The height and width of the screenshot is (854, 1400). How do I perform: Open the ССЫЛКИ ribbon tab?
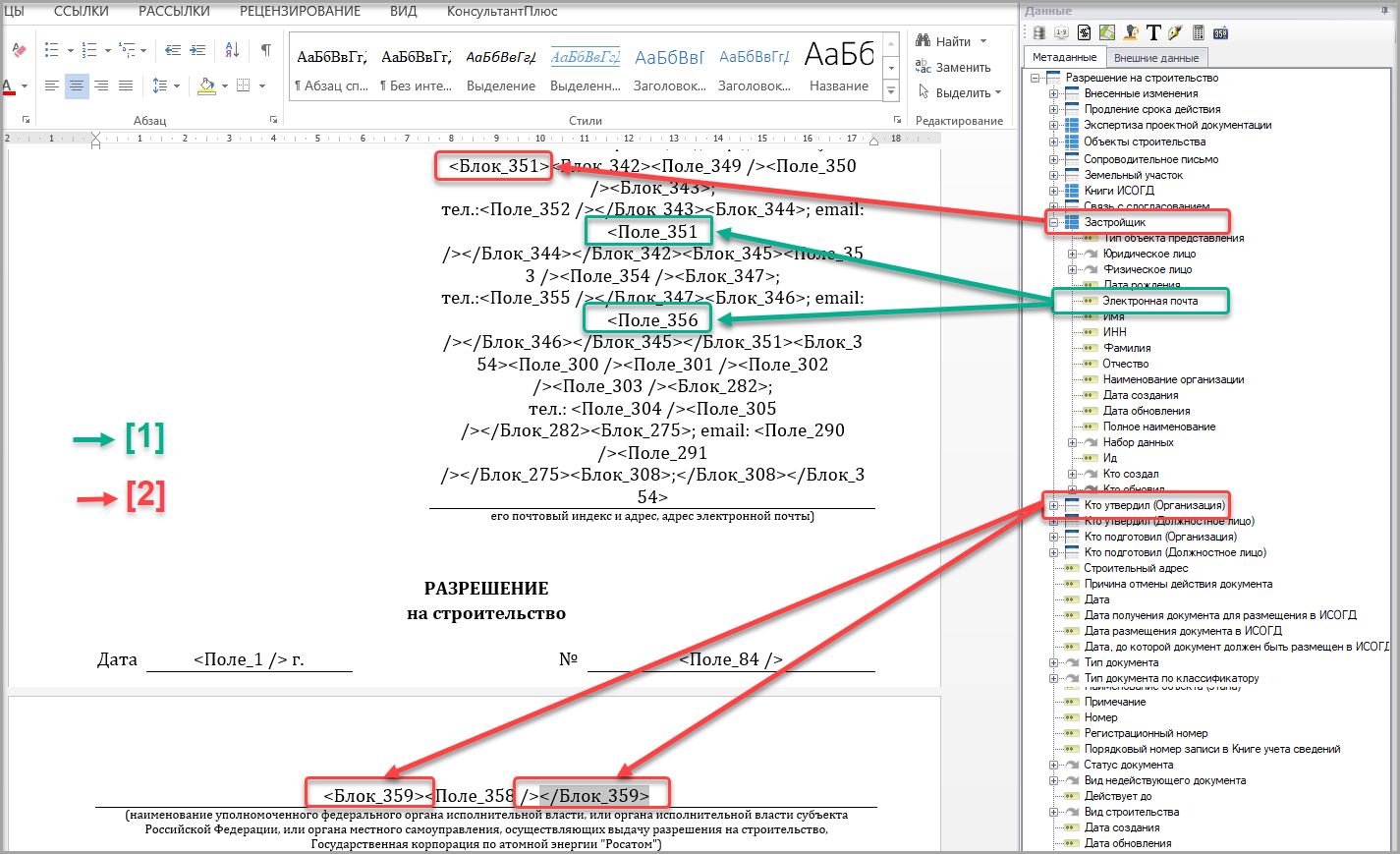(82, 12)
